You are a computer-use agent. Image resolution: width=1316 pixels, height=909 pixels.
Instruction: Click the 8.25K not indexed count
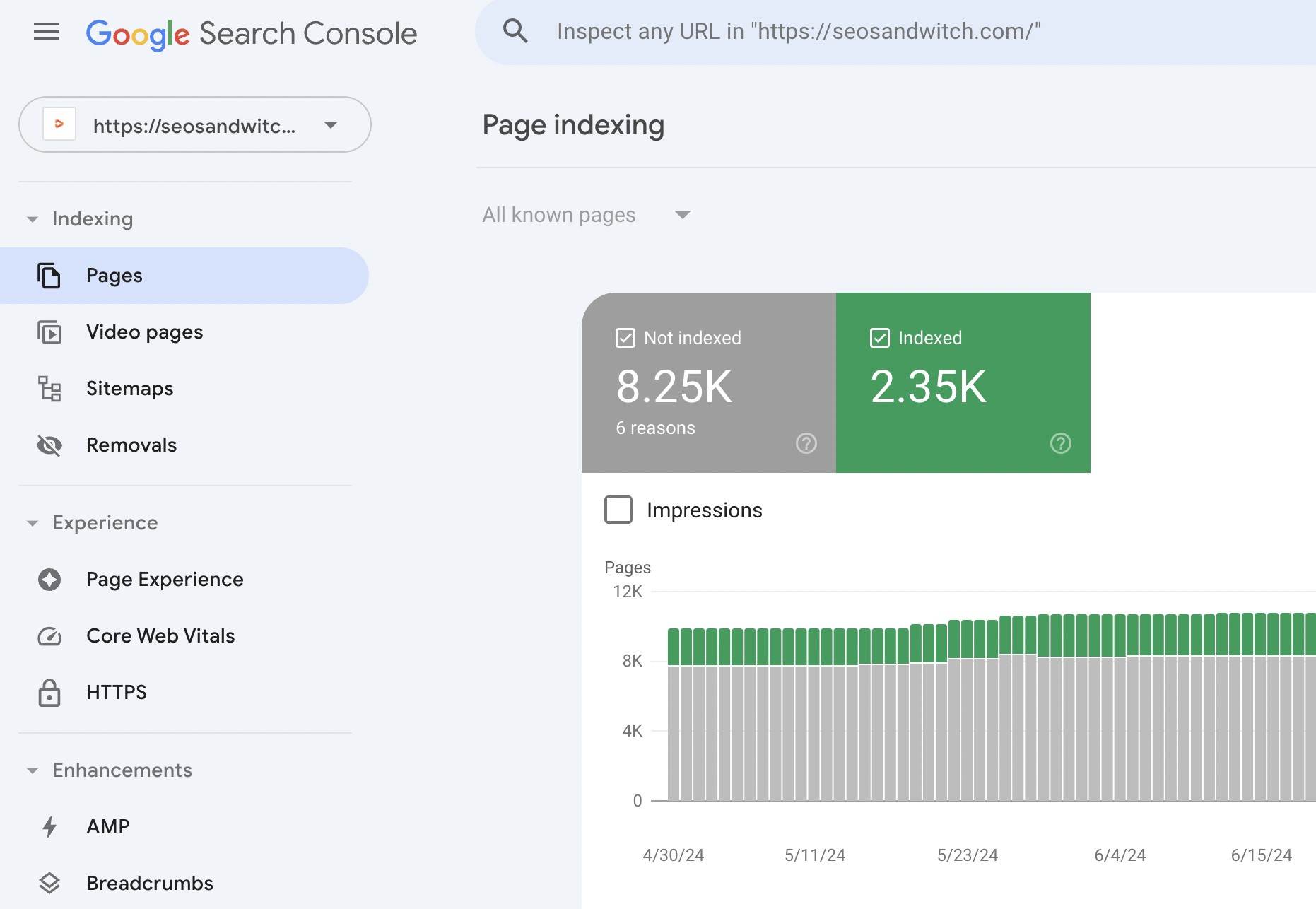point(674,387)
